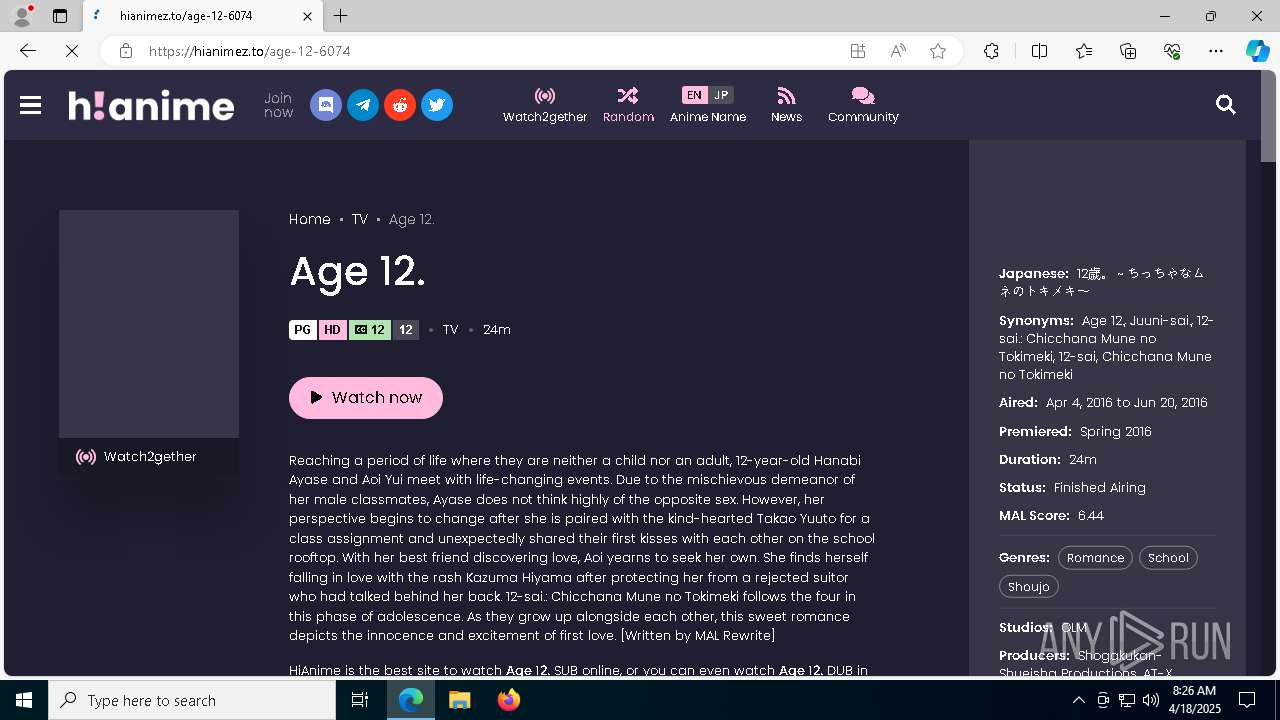Open Task View on the taskbar

click(x=360, y=700)
